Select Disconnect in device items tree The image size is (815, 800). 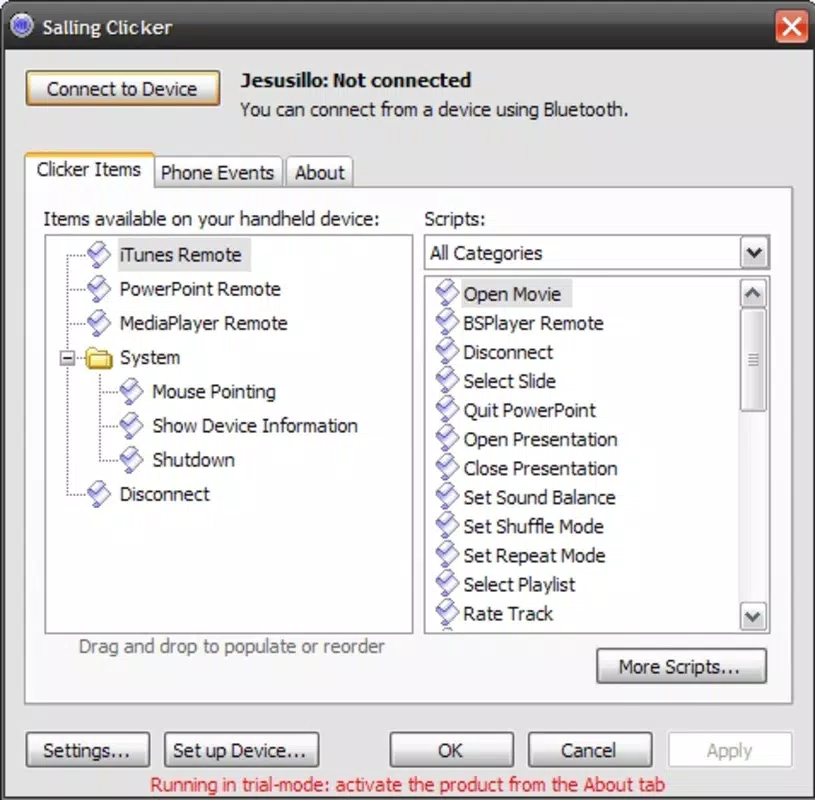coord(165,494)
